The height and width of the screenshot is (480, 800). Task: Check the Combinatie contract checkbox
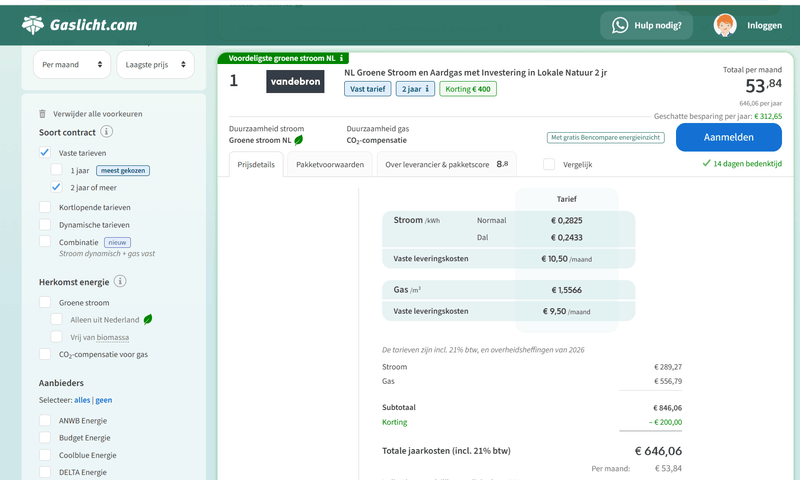click(x=45, y=242)
